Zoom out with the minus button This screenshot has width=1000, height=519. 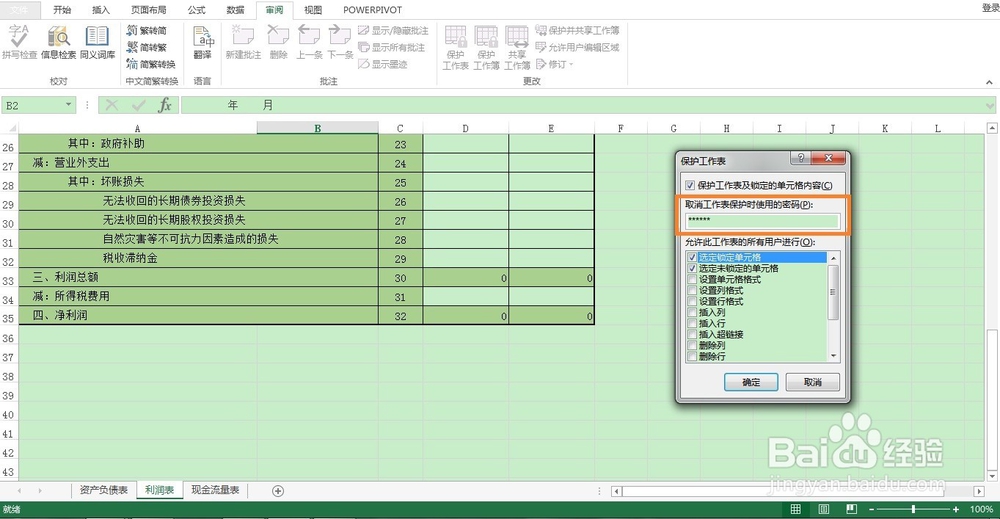872,509
